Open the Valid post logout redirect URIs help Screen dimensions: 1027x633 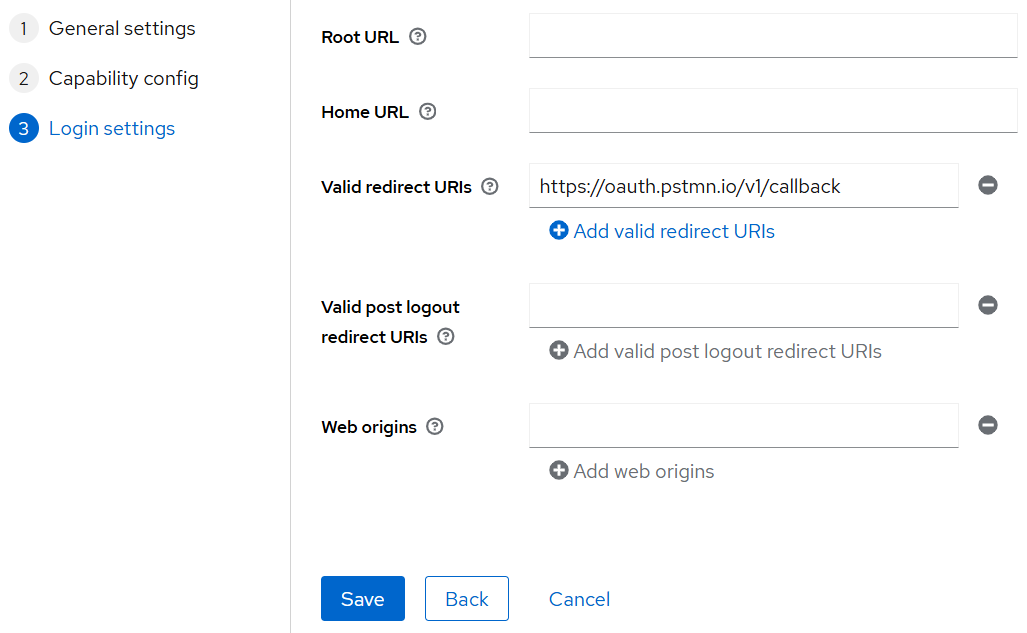445,337
